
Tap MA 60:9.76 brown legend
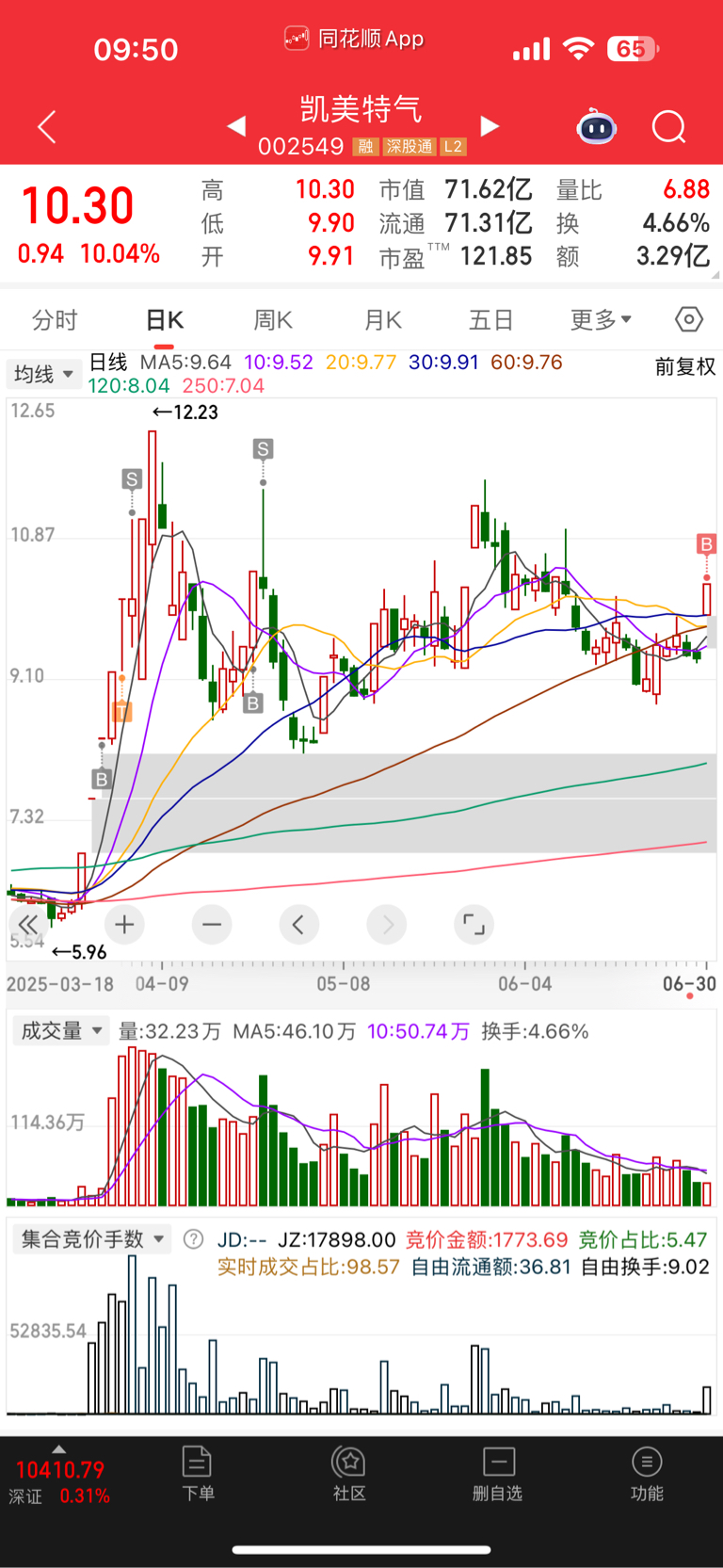tap(526, 363)
